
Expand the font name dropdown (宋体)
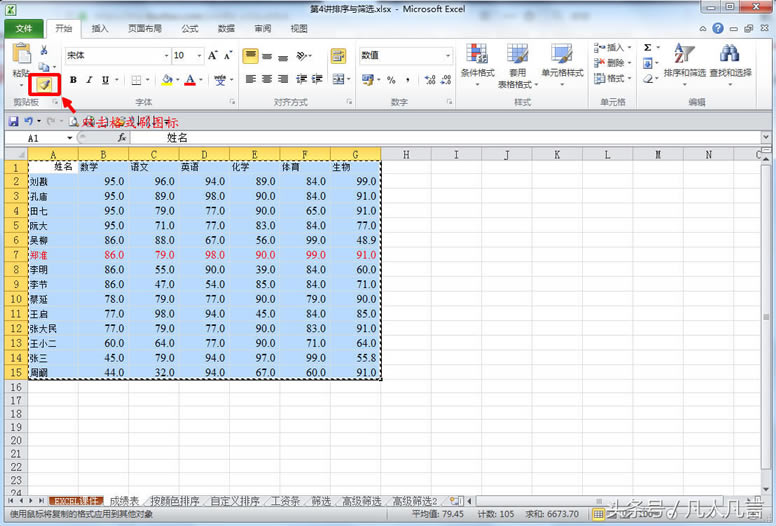tap(161, 56)
